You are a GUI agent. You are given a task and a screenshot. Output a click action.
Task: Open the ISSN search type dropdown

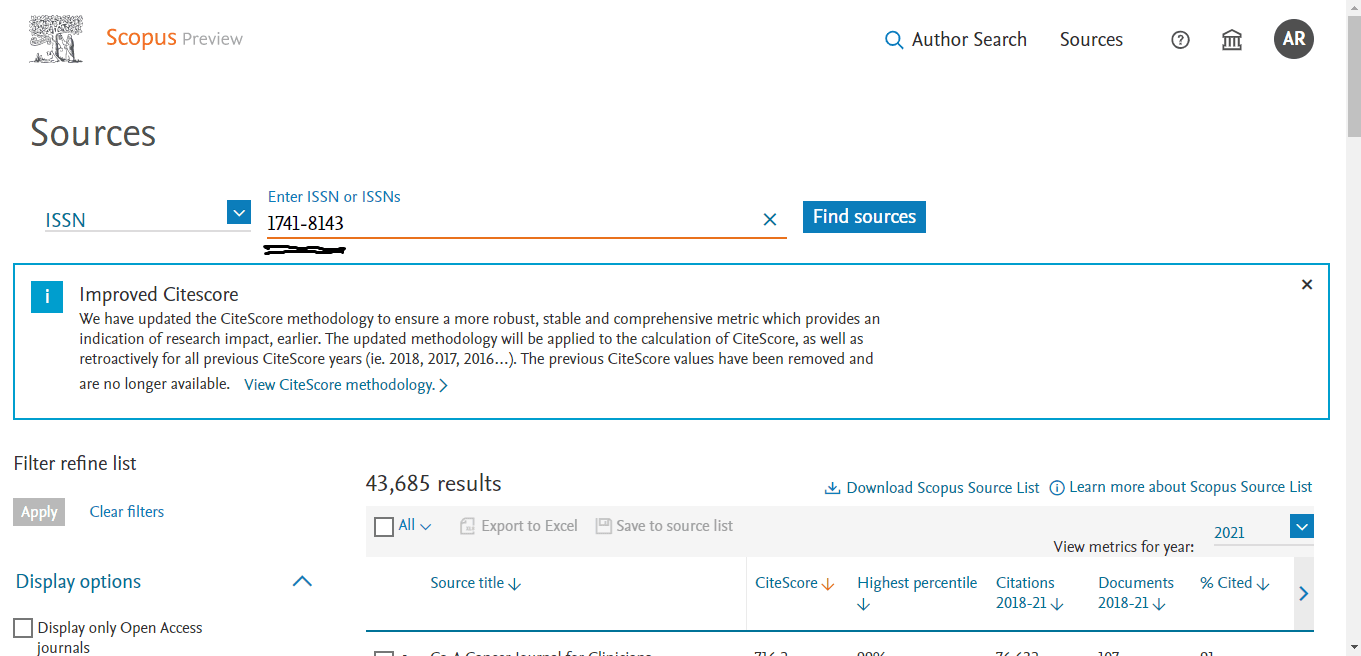coord(238,212)
